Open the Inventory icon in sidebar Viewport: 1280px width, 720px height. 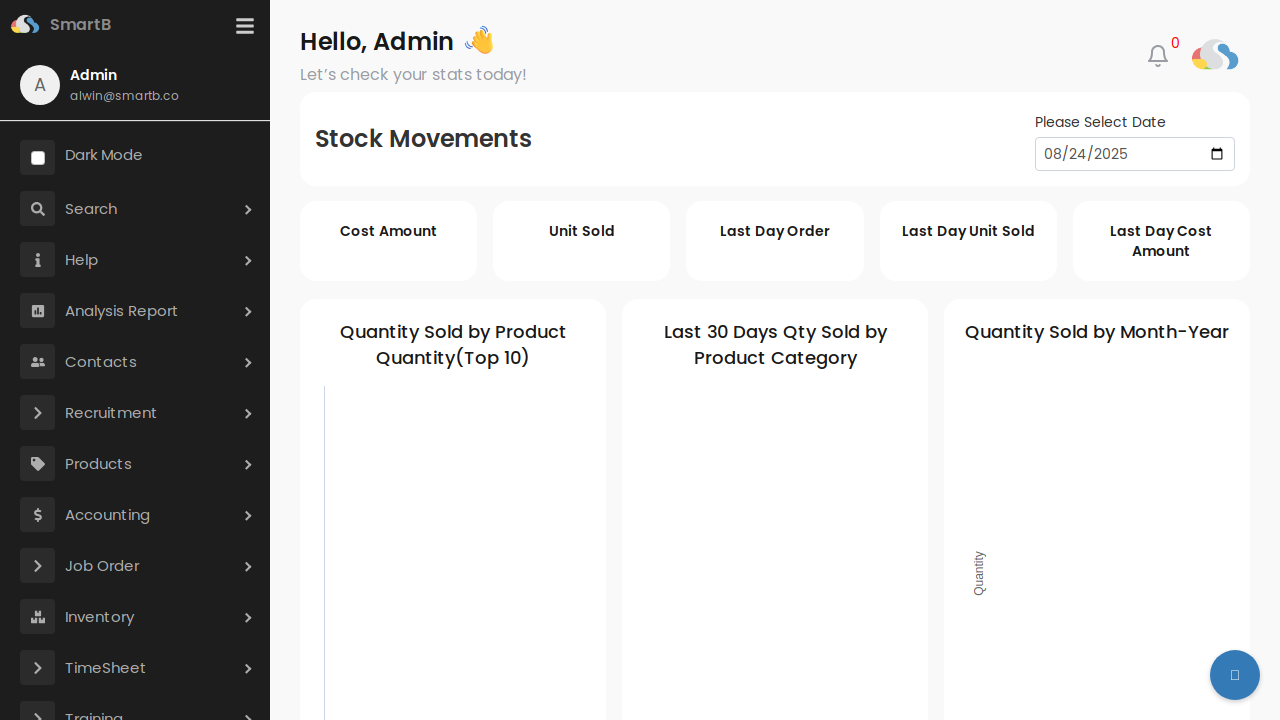[x=37, y=616]
